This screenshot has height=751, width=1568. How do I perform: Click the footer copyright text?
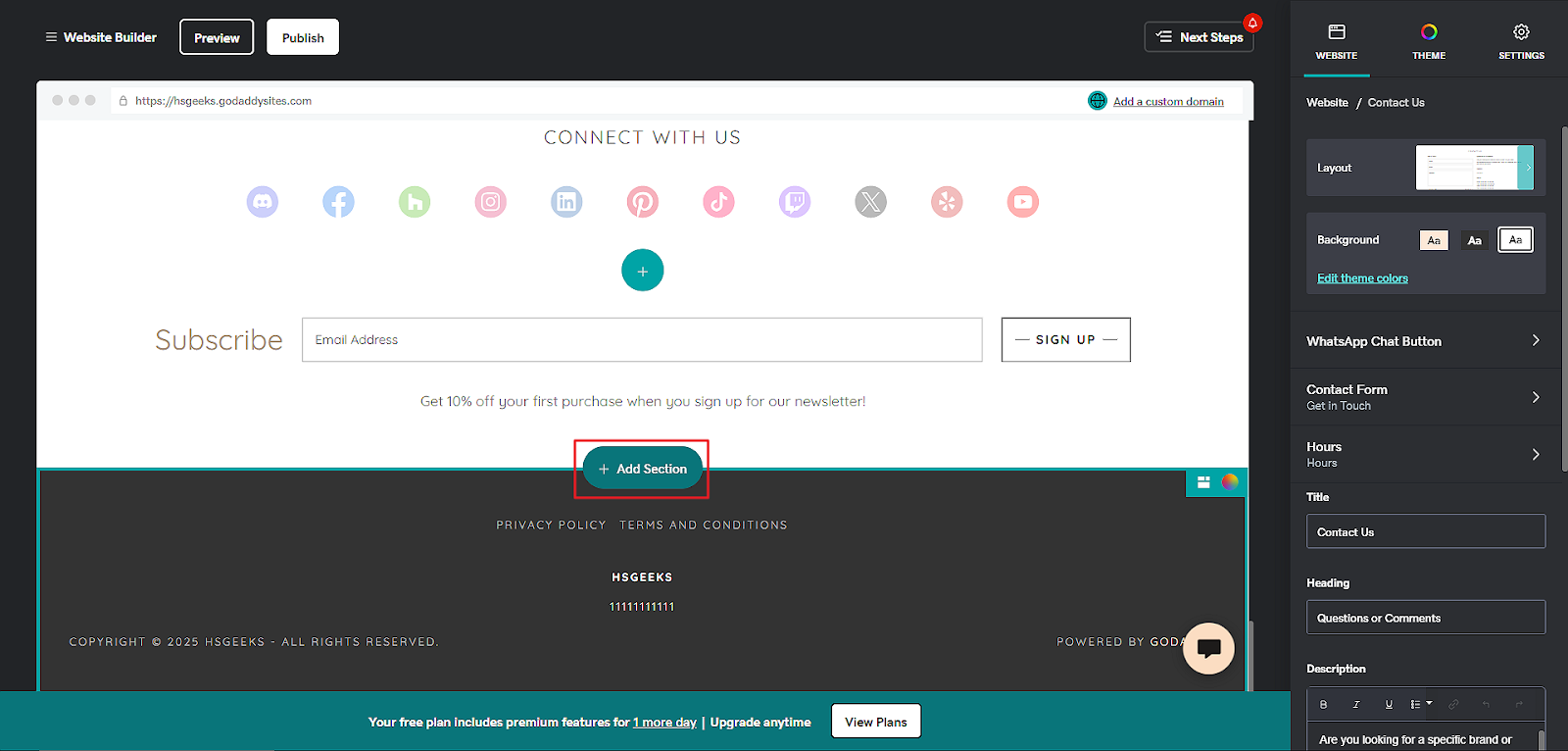(x=254, y=642)
